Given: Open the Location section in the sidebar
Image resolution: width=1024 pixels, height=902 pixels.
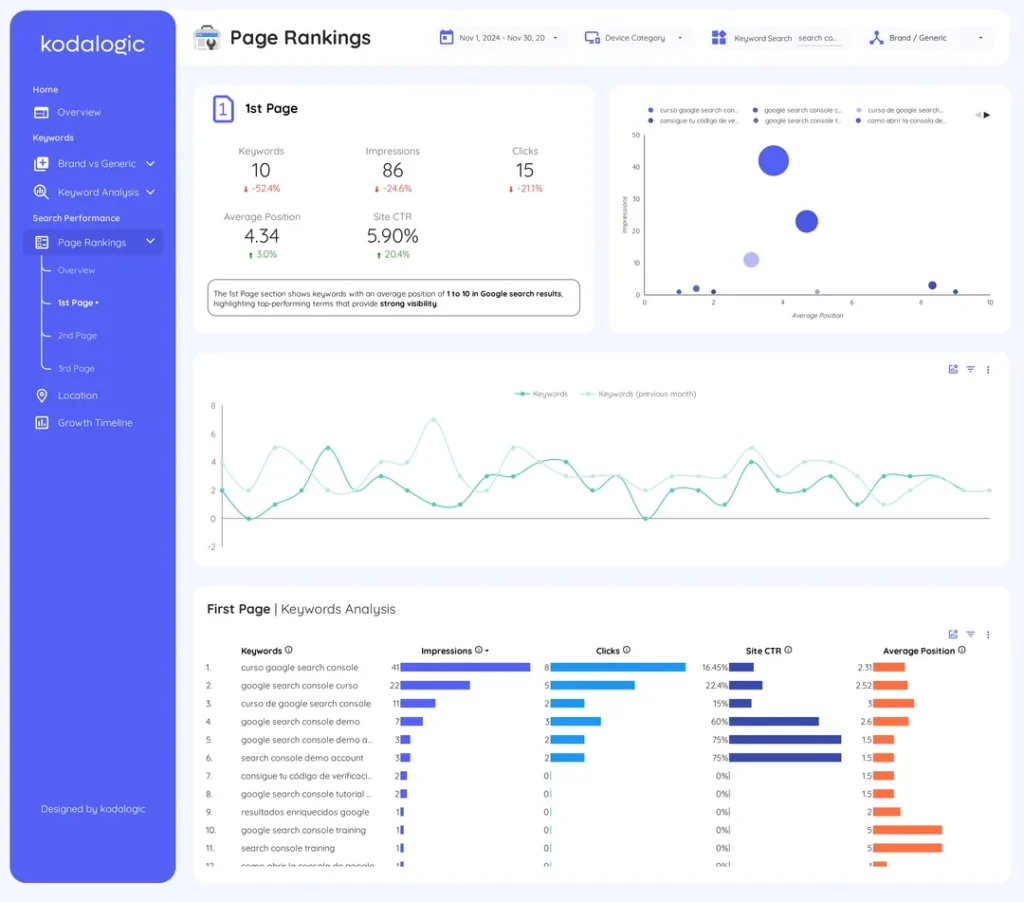Looking at the screenshot, I should coord(78,395).
